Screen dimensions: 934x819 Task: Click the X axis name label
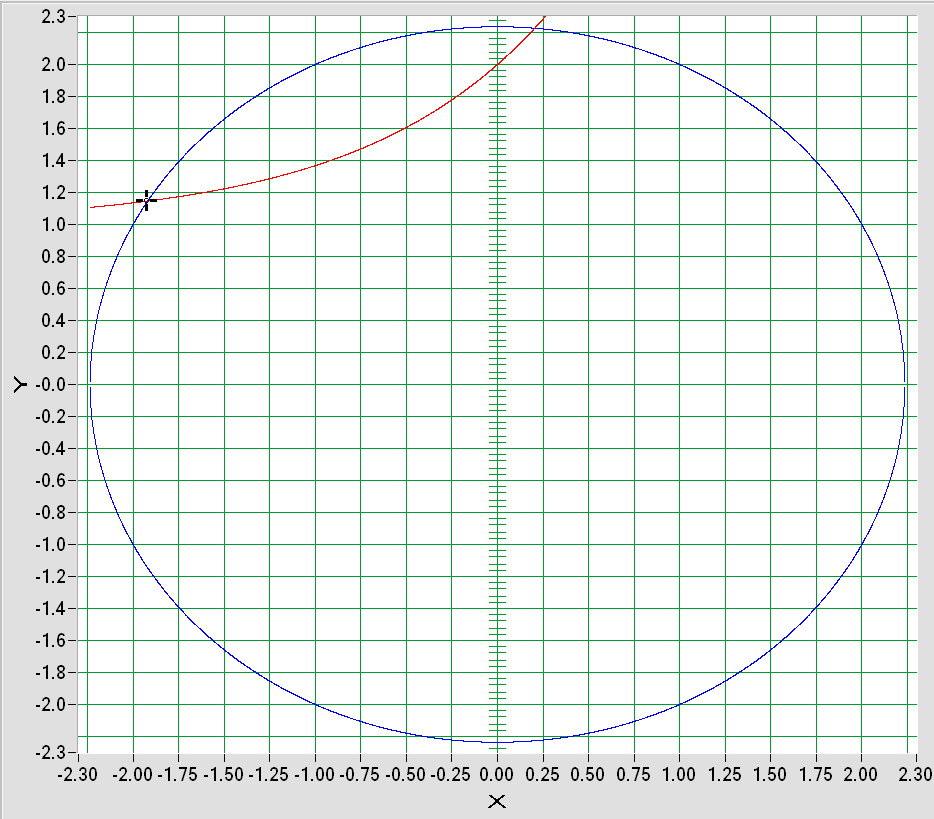[x=497, y=802]
